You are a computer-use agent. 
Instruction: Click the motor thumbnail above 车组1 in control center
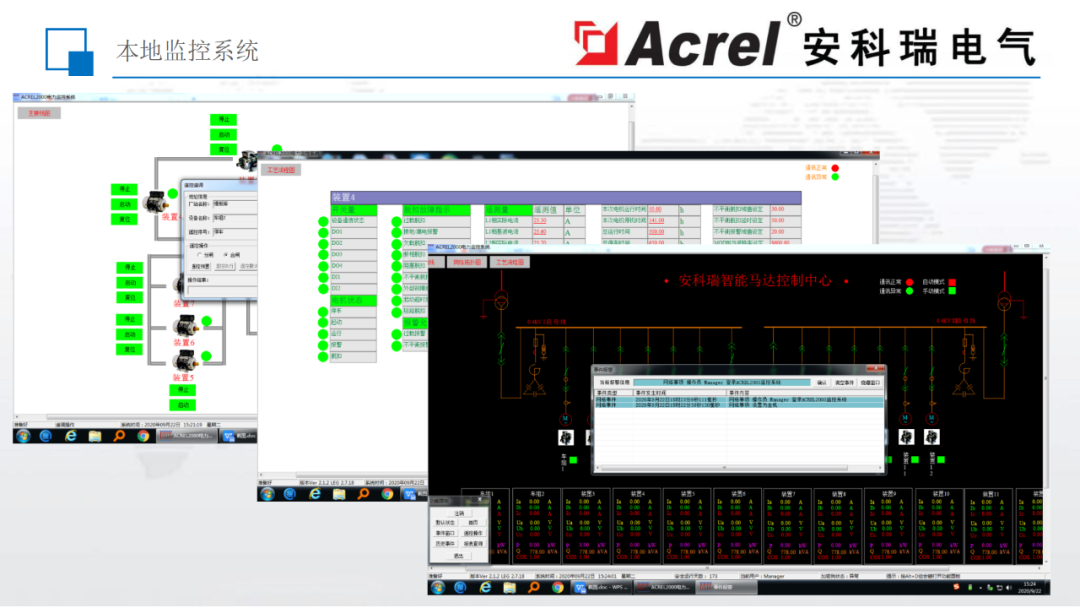565,437
